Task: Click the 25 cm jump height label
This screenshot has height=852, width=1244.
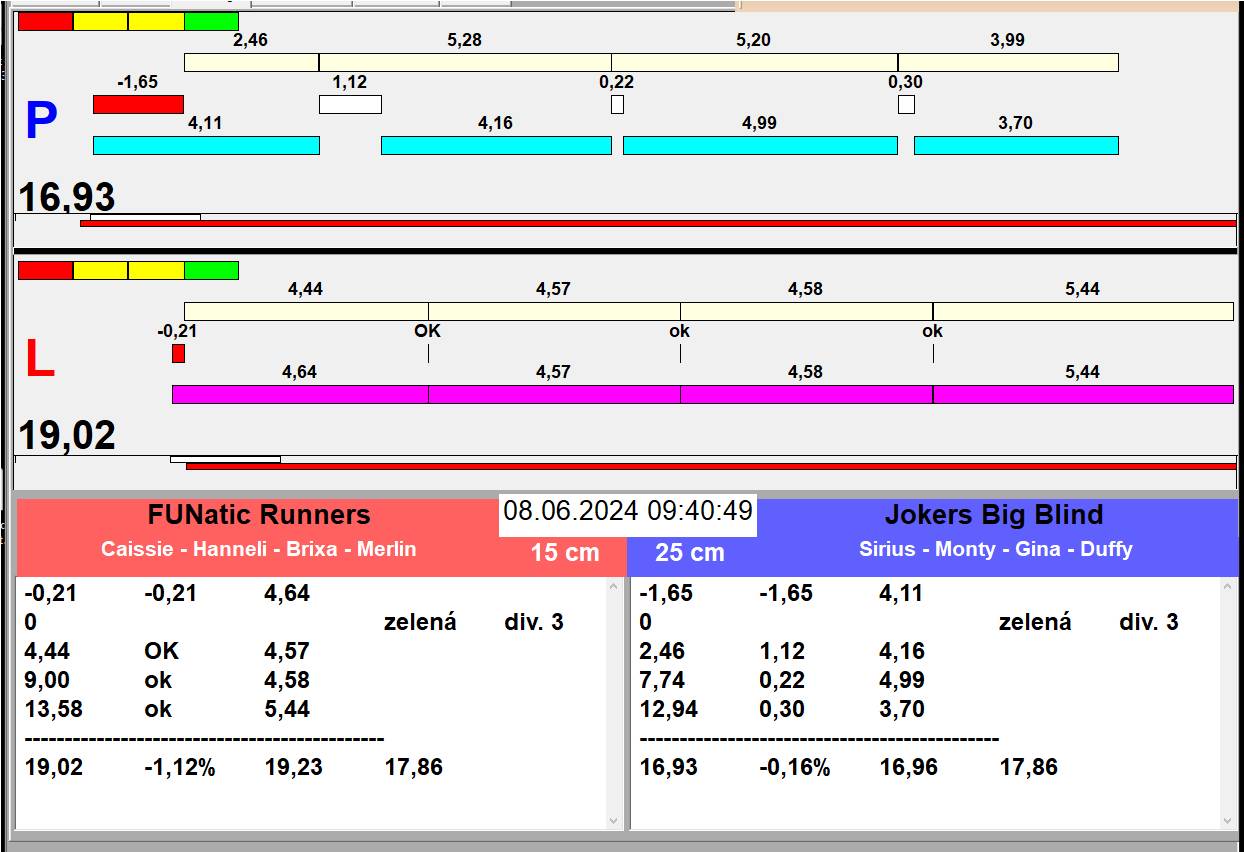Action: tap(689, 553)
